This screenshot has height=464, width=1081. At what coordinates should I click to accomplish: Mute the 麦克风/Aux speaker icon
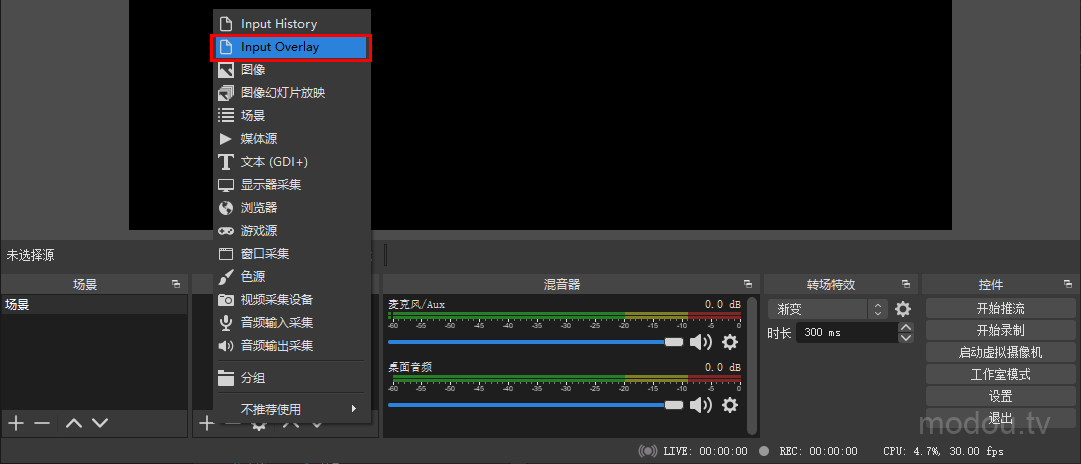click(x=701, y=342)
